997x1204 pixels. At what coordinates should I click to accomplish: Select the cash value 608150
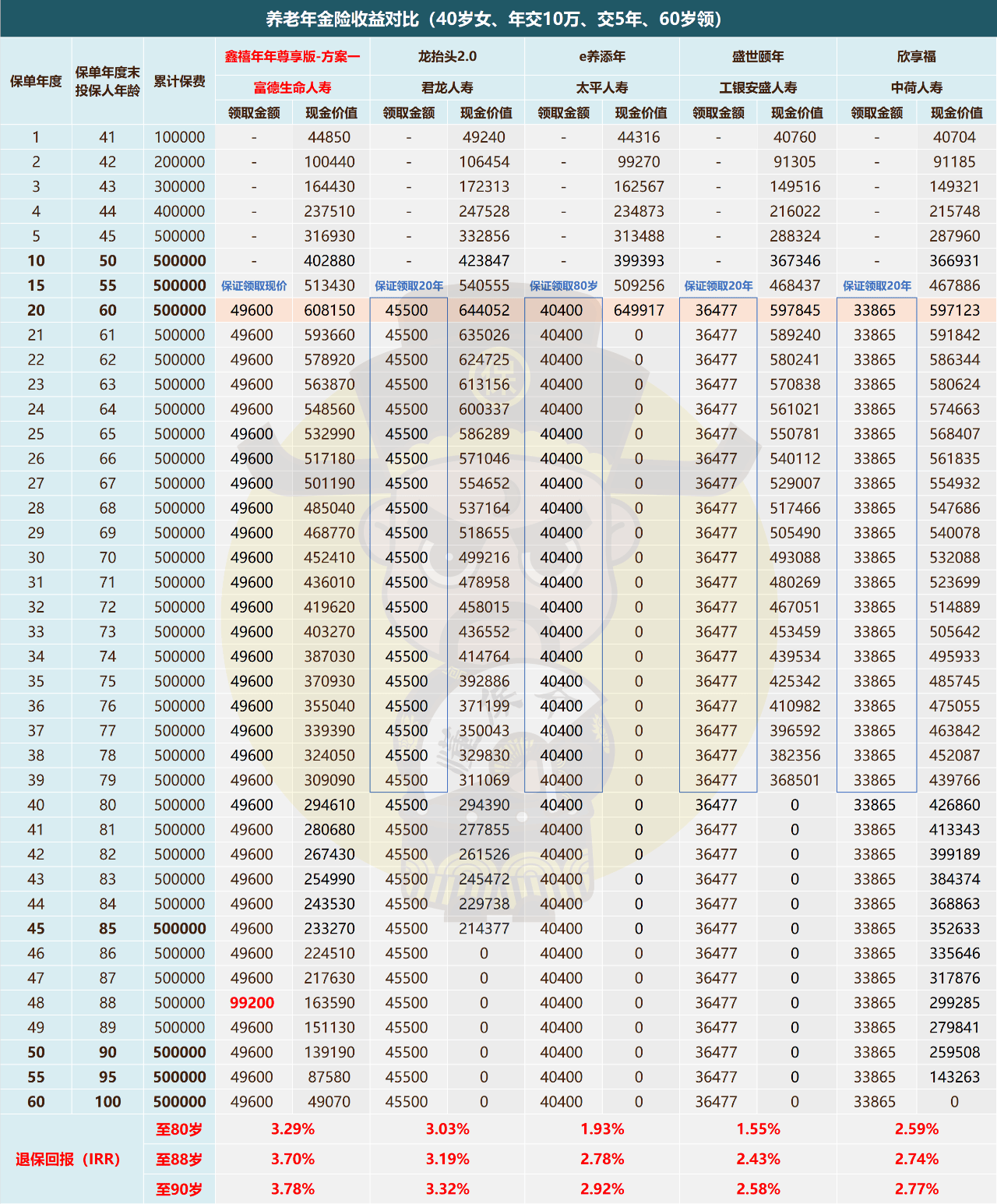pyautogui.click(x=329, y=310)
